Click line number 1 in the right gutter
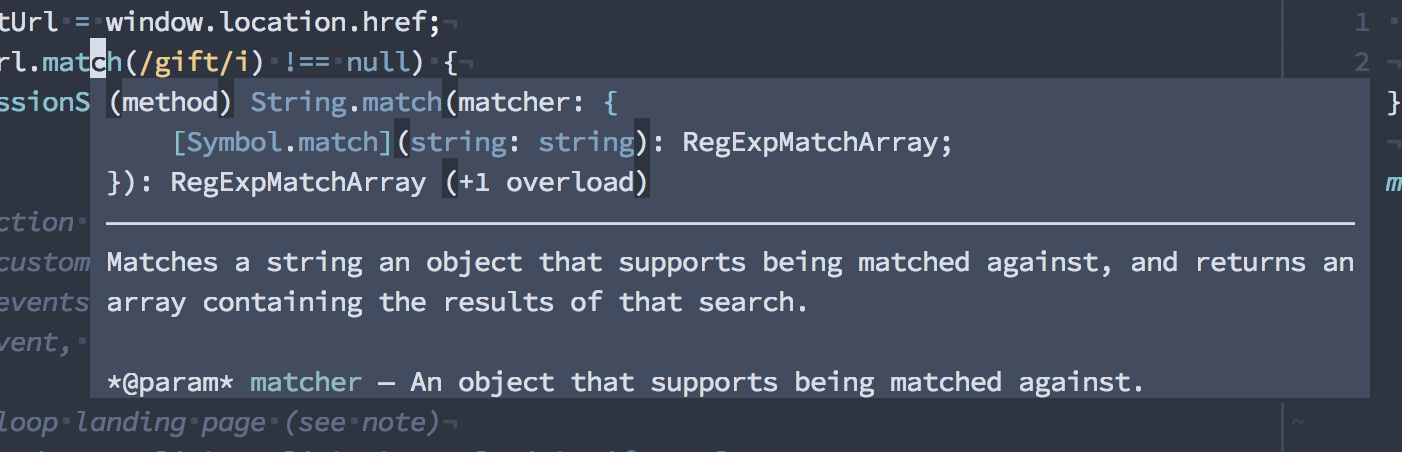Image resolution: width=1402 pixels, height=452 pixels. [1362, 22]
